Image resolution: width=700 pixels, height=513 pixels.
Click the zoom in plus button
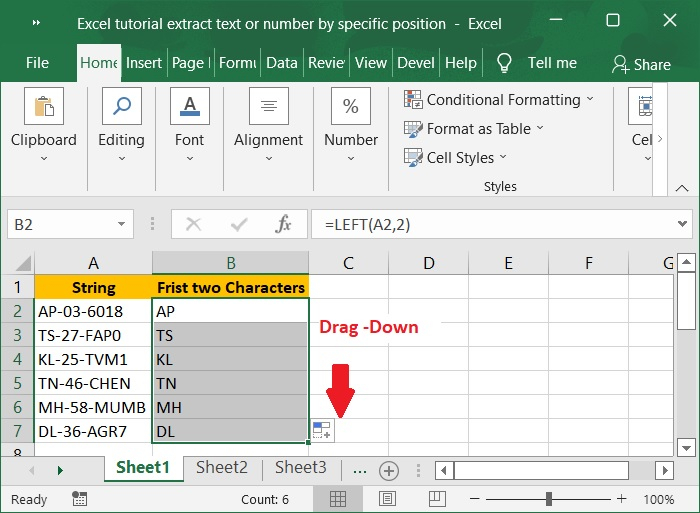tap(621, 499)
